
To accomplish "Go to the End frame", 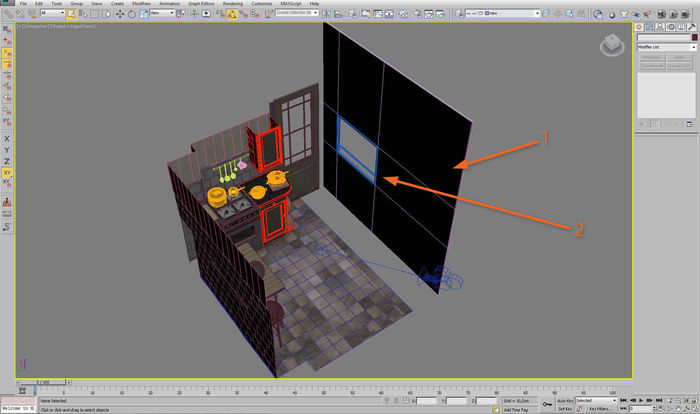I will point(658,401).
